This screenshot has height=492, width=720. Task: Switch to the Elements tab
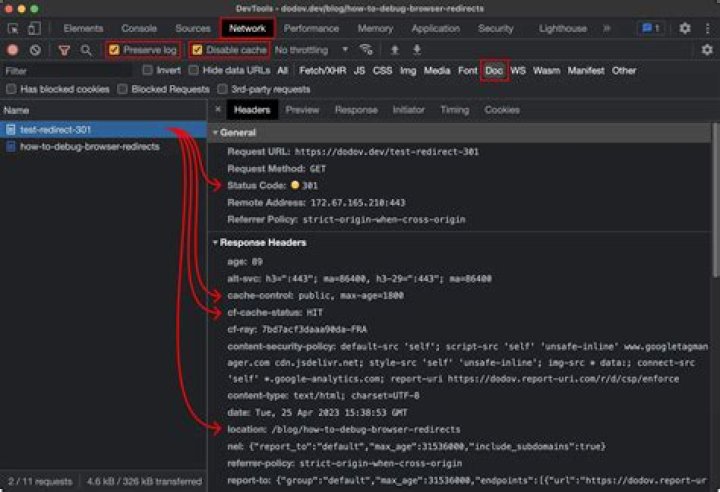(83, 28)
